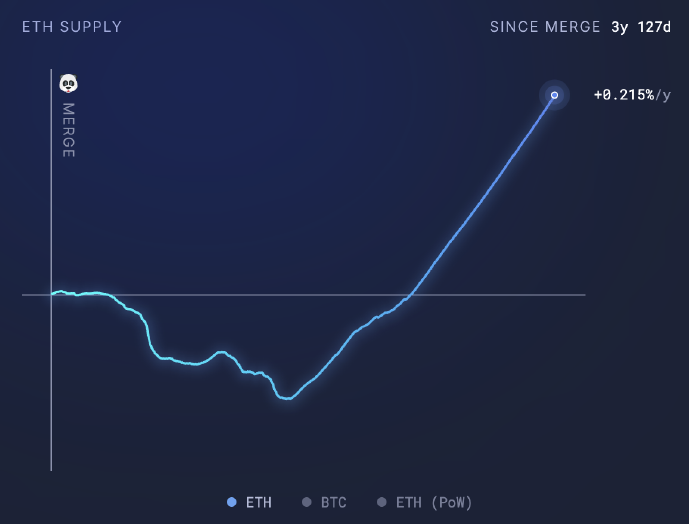Click the glowing endpoint dot of the supply line

tap(554, 95)
